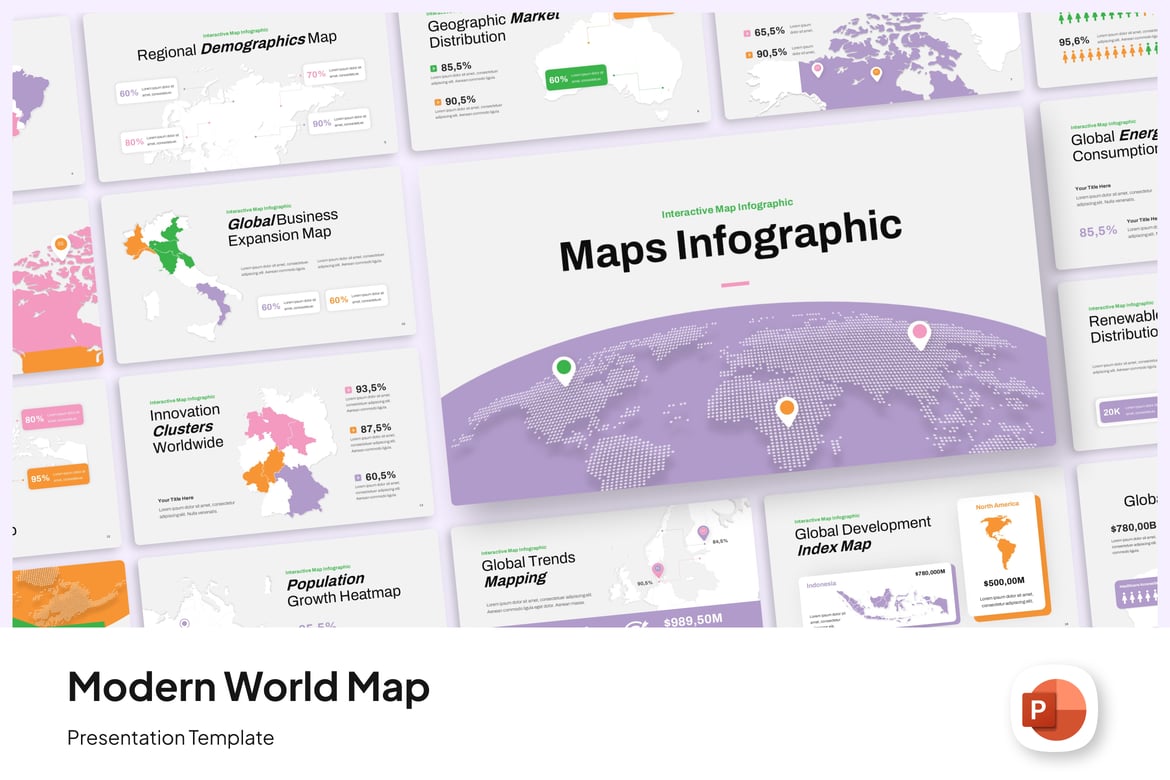Image resolution: width=1170 pixels, height=780 pixels.
Task: Click the PowerPoint app icon
Action: 1054,709
